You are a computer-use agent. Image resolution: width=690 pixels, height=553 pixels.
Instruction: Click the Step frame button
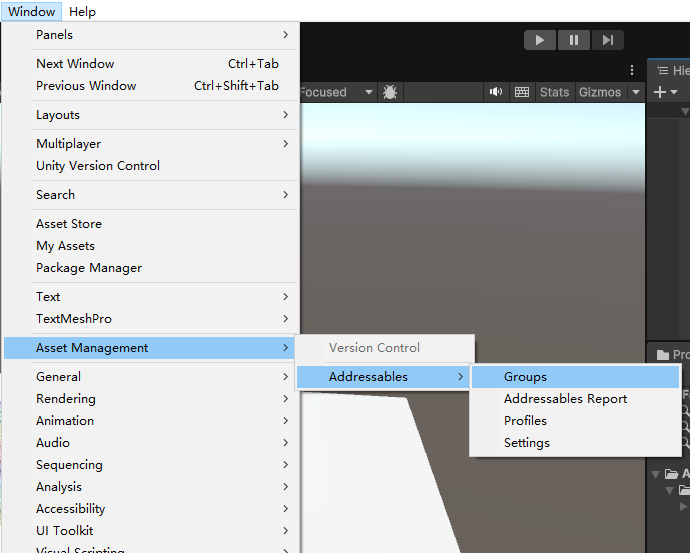(608, 40)
